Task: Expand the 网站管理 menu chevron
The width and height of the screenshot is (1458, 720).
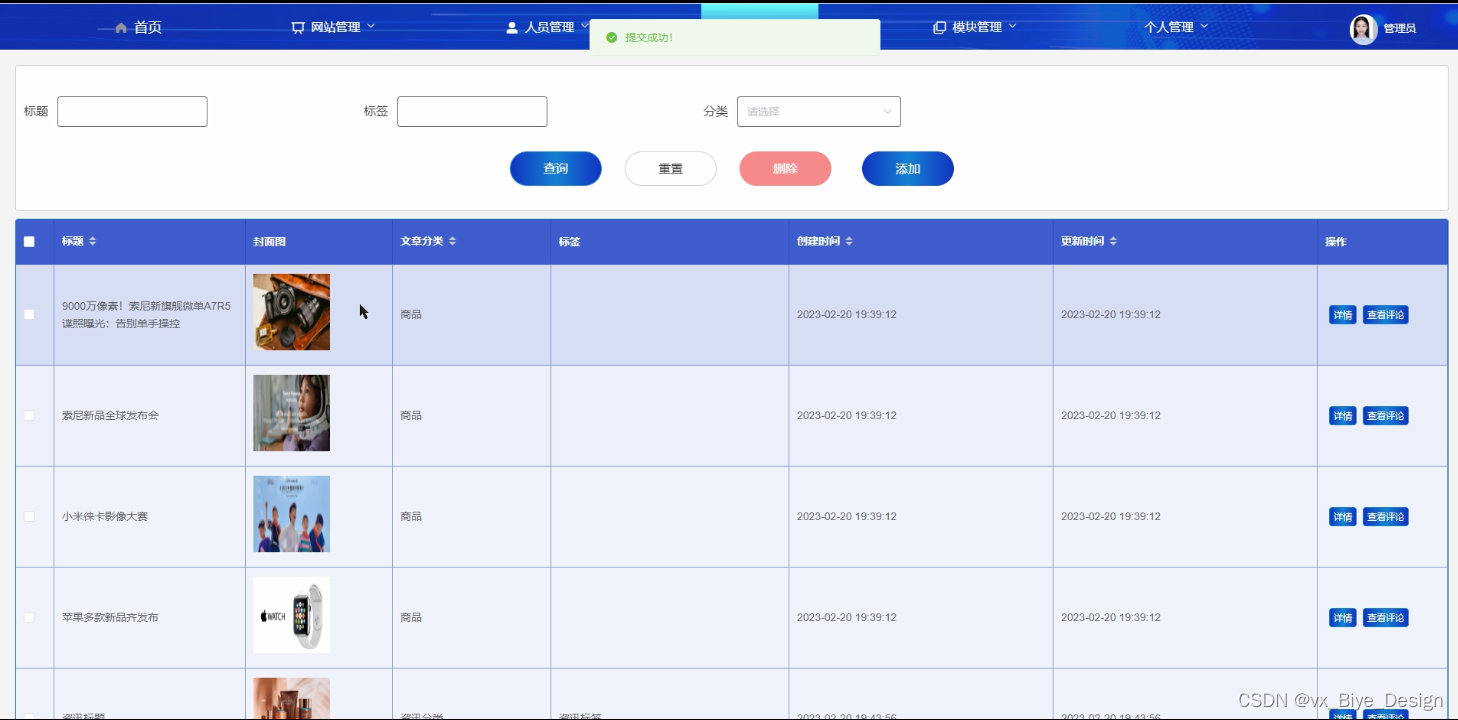Action: point(371,27)
